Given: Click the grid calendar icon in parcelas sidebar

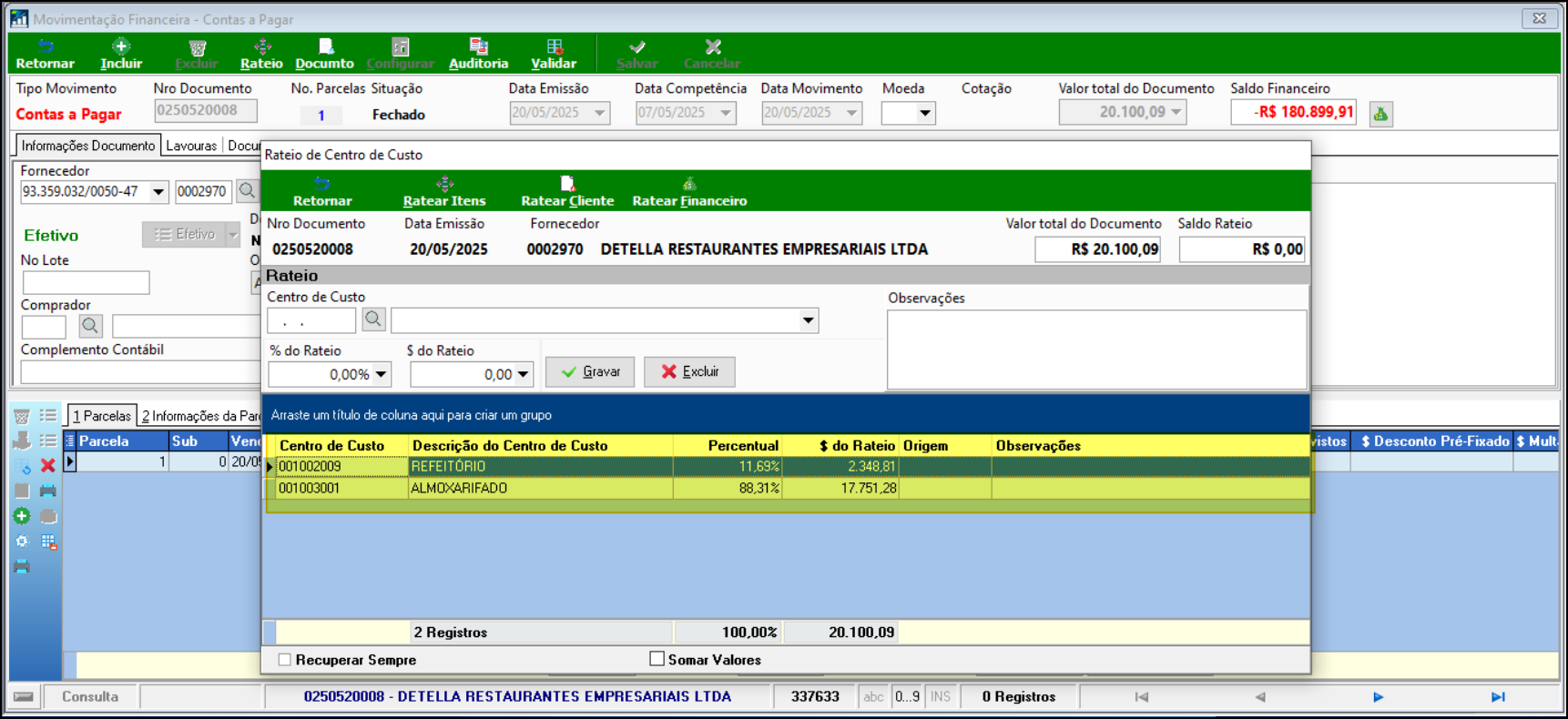Looking at the screenshot, I should tap(48, 542).
